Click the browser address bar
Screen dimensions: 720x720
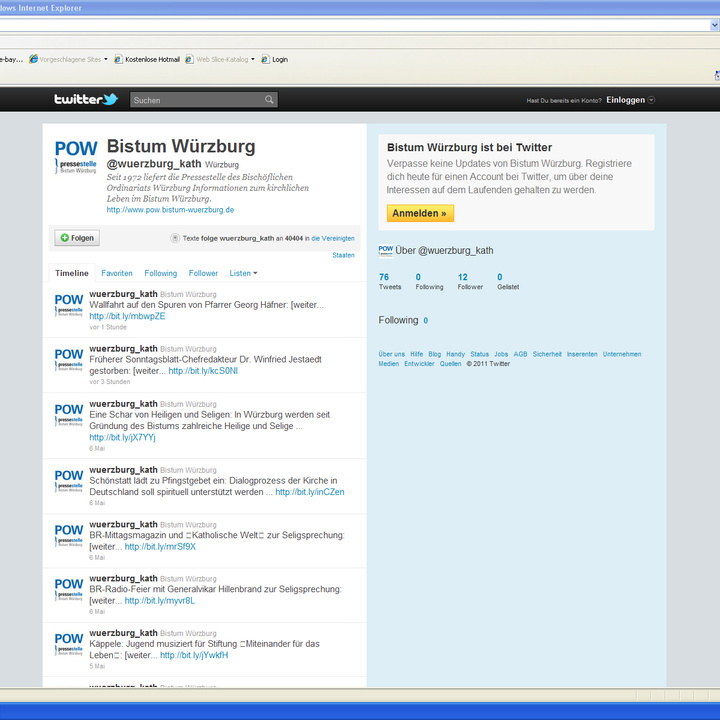pyautogui.click(x=354, y=25)
